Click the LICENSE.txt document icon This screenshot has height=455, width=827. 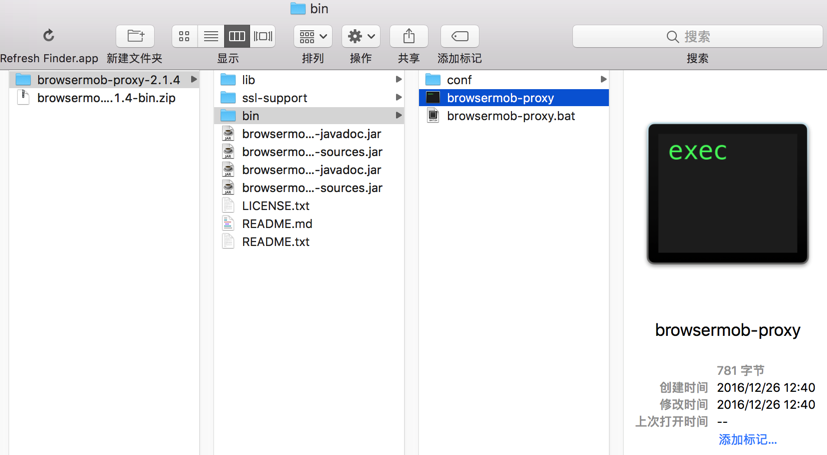point(228,205)
